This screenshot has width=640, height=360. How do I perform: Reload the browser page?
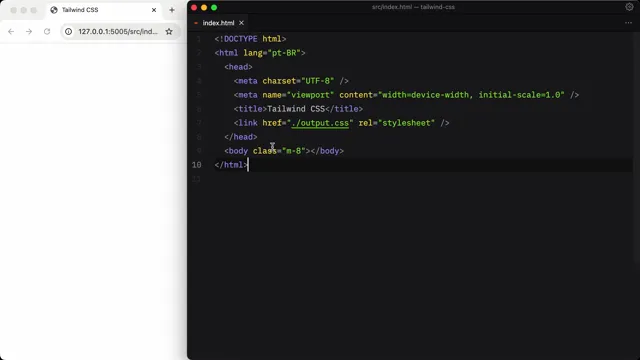coord(47,31)
